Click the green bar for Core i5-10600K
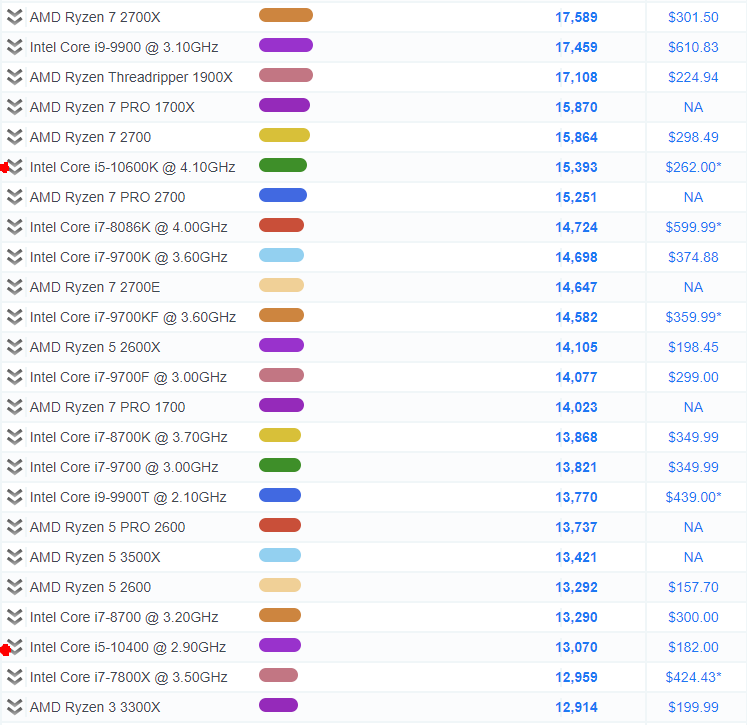 point(283,165)
